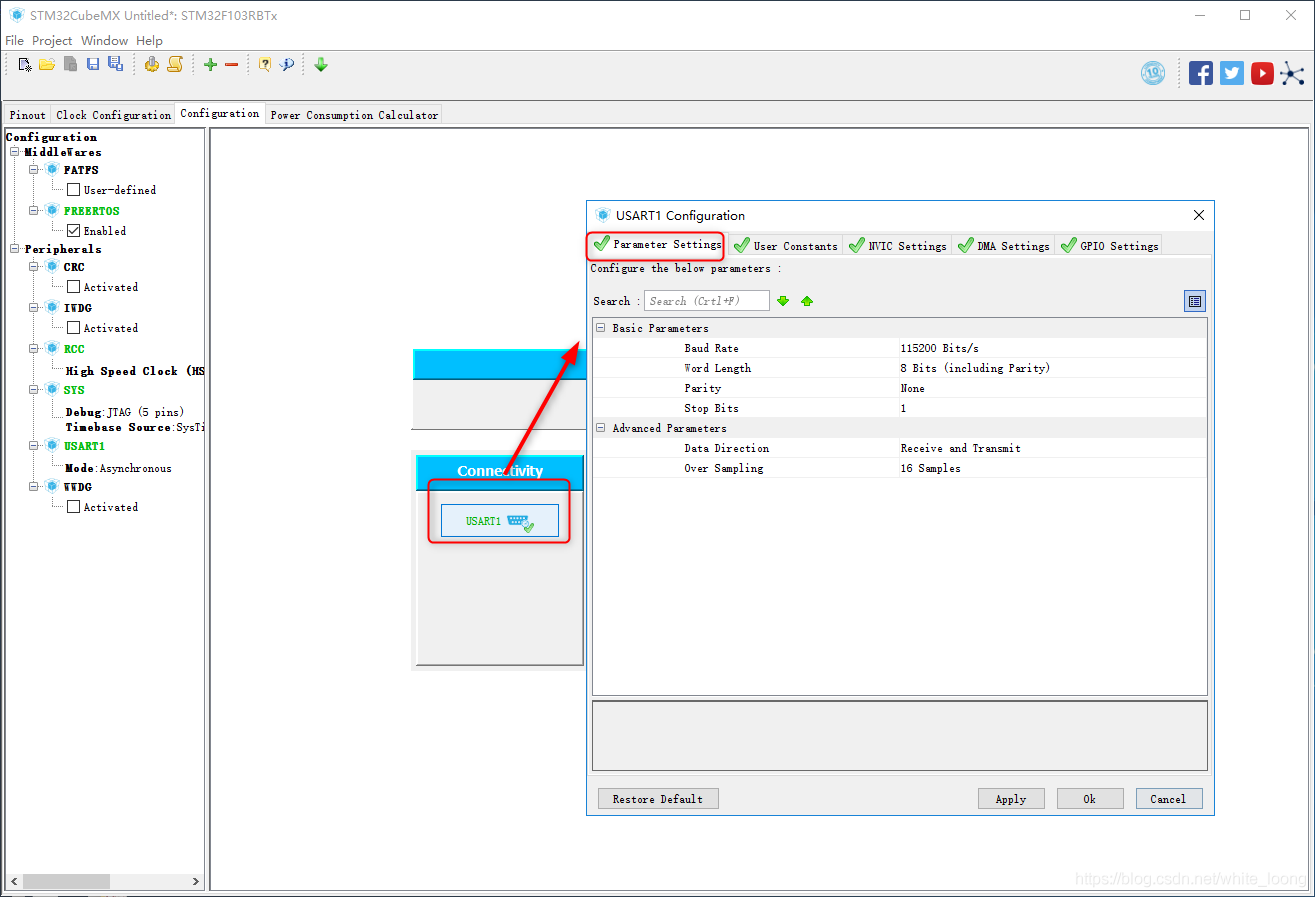Open the ST Facebook page icon
Screen dimensions: 1315x897
coord(1201,73)
